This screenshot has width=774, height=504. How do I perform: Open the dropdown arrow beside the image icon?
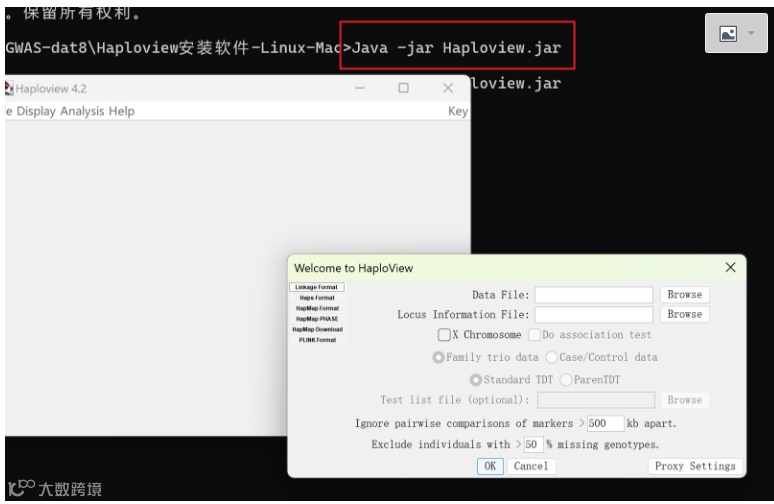point(751,33)
